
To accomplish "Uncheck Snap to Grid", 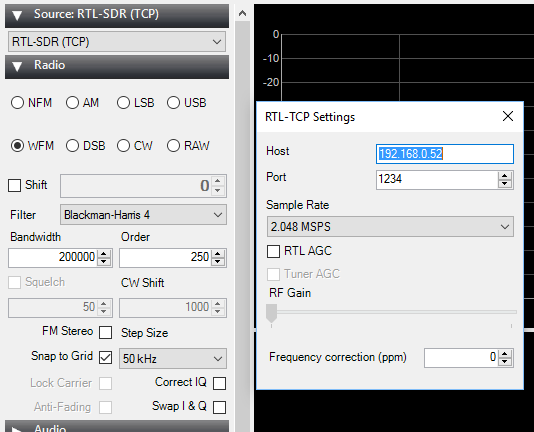I will [106, 358].
